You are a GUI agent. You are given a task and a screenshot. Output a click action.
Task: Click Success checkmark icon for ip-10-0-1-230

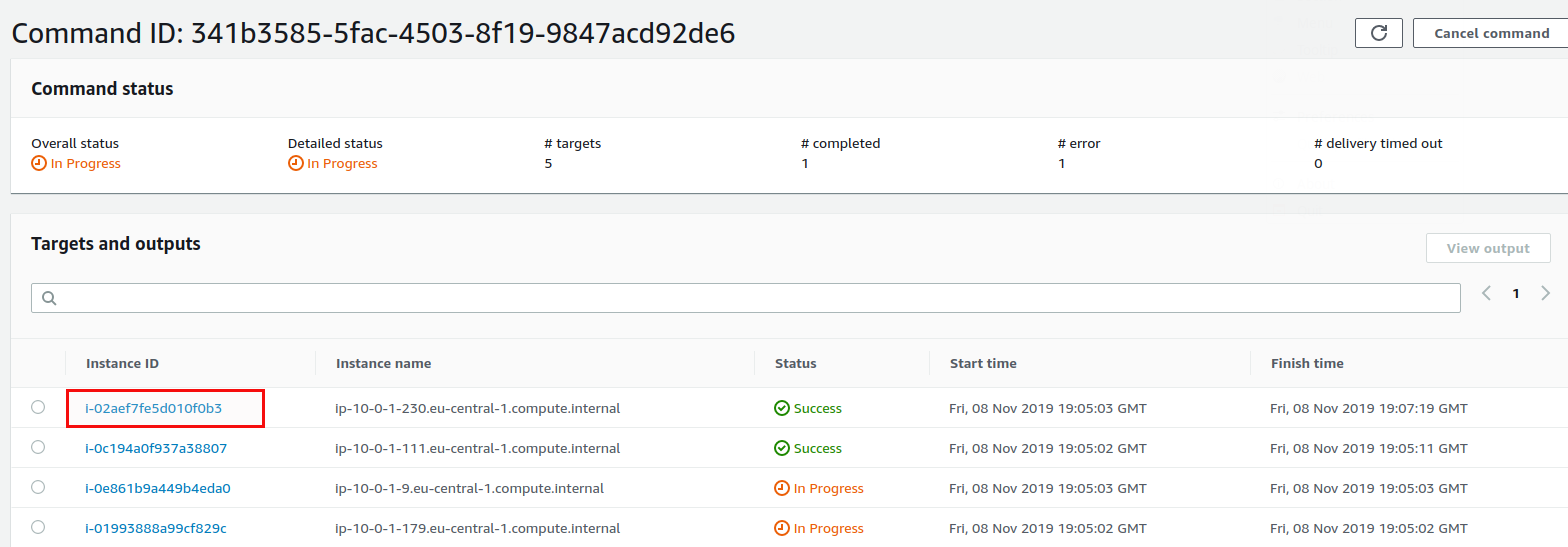782,408
